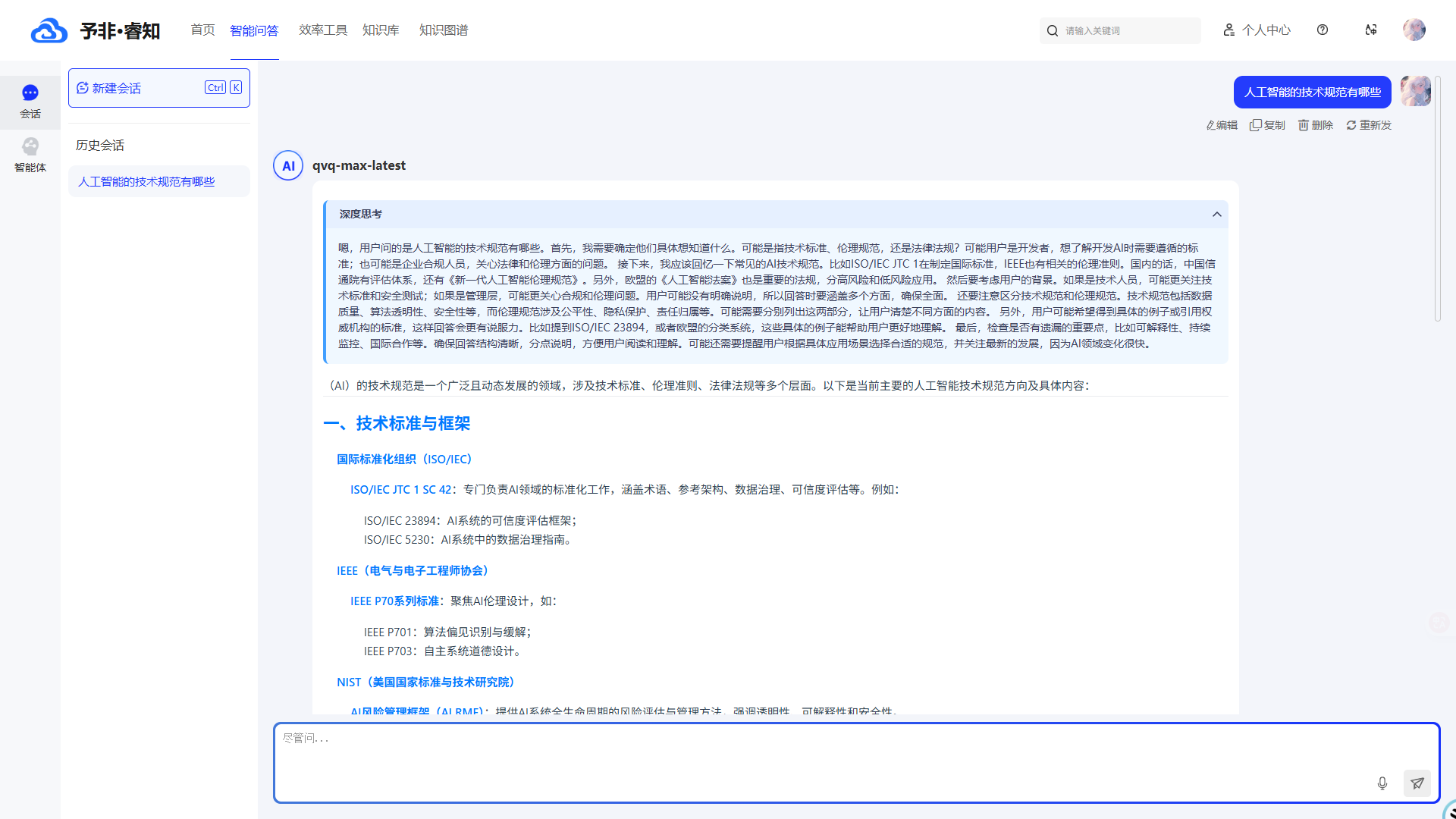Go to the 知识图谱 tab
Viewport: 1456px width, 819px height.
pyautogui.click(x=444, y=30)
